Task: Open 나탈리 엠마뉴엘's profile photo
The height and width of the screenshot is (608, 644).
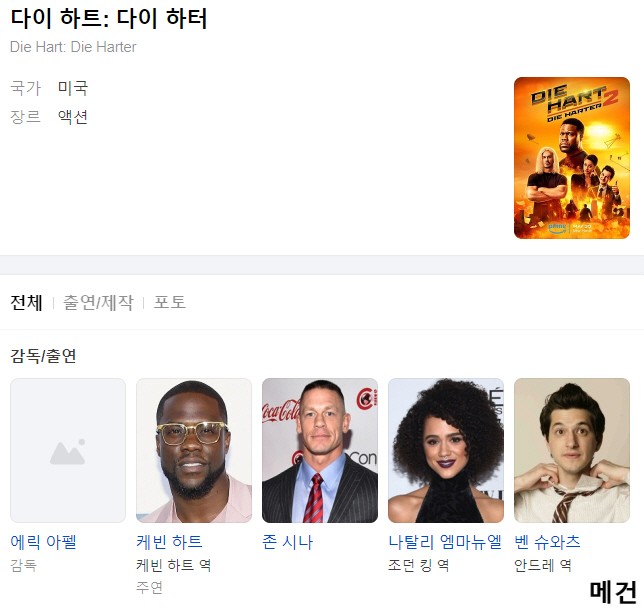Action: pyautogui.click(x=446, y=451)
